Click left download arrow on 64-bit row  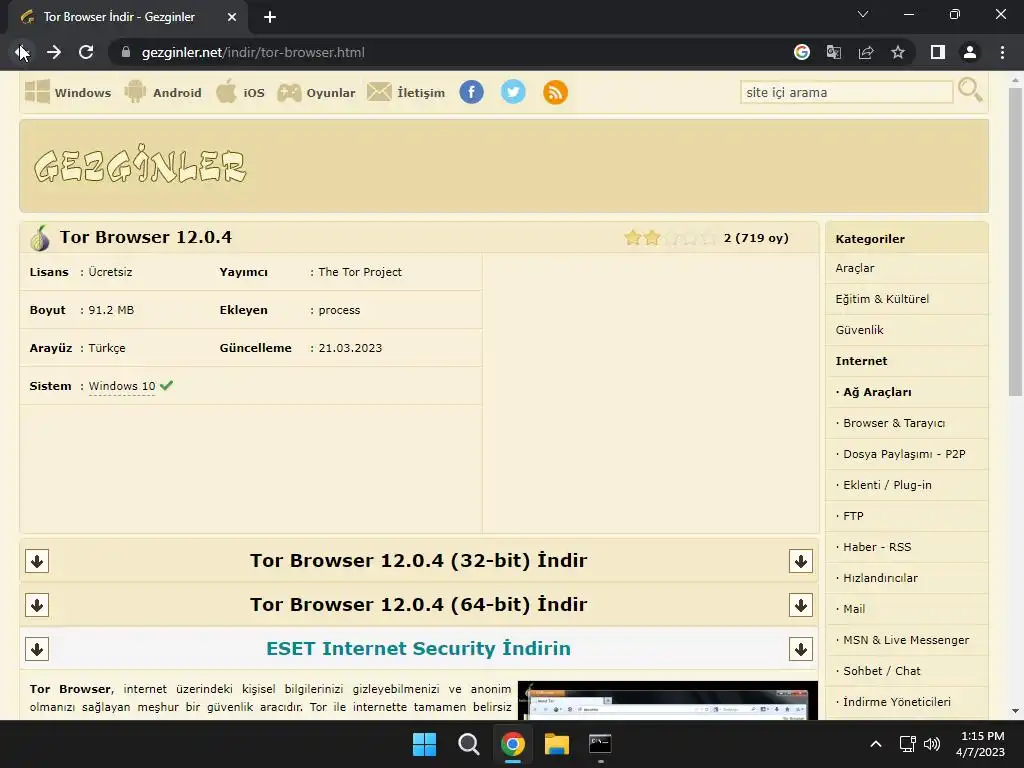coord(37,605)
